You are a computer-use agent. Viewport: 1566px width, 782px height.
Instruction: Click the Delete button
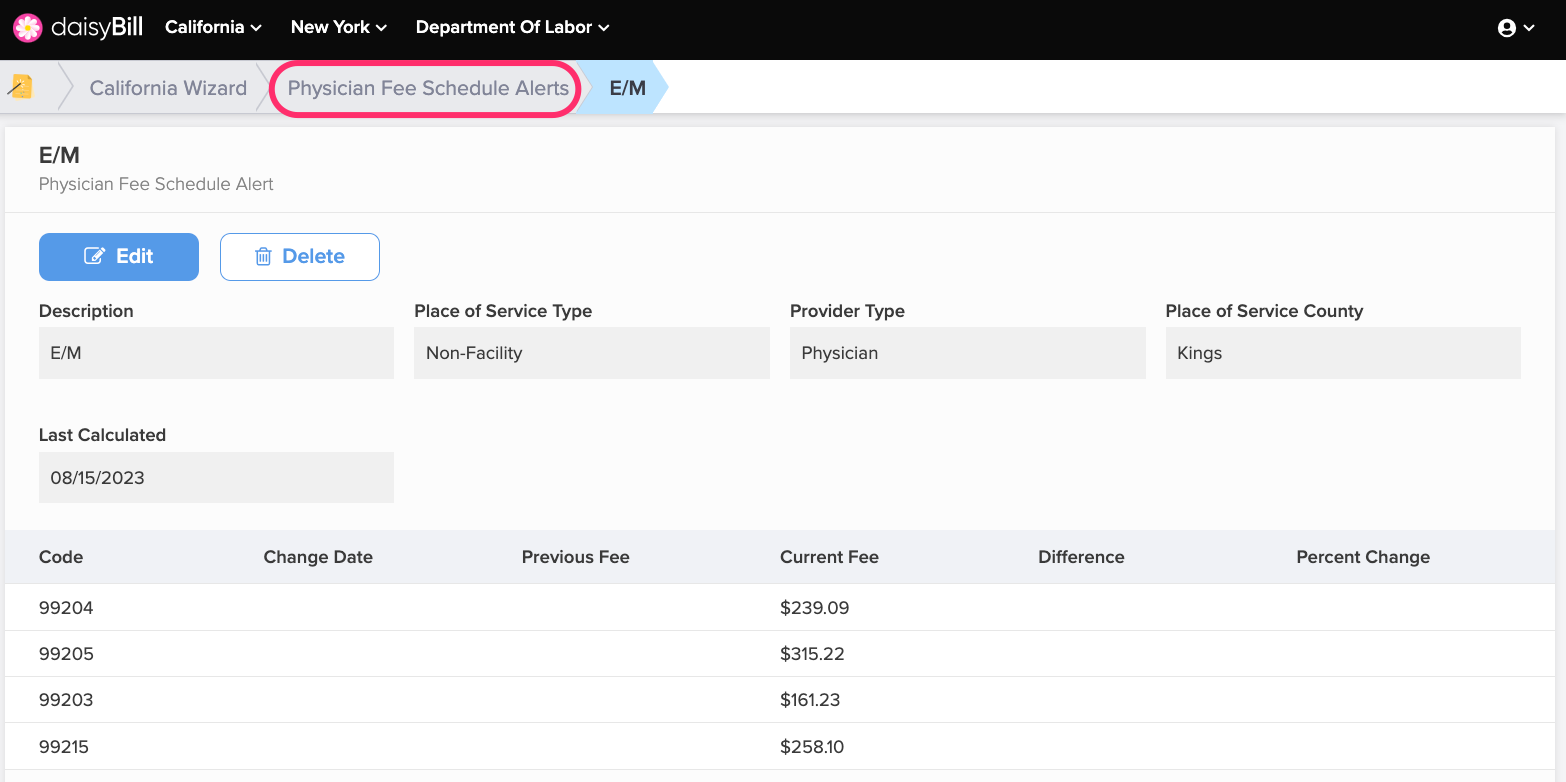tap(300, 257)
